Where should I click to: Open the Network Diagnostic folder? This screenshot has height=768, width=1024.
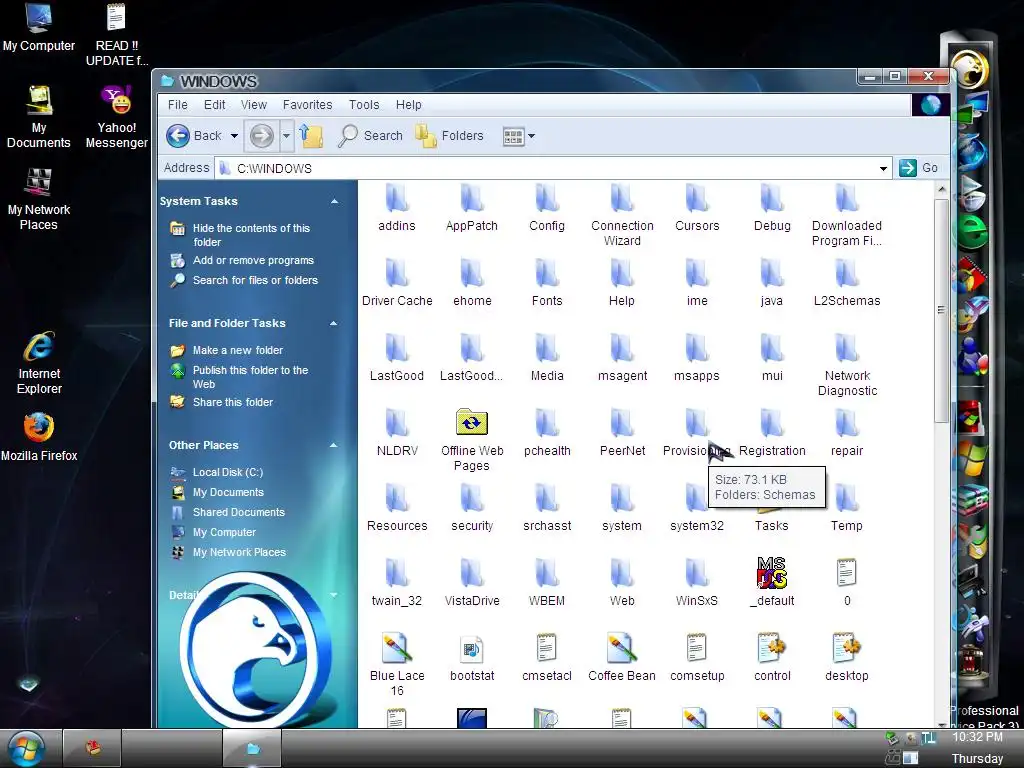pyautogui.click(x=846, y=365)
